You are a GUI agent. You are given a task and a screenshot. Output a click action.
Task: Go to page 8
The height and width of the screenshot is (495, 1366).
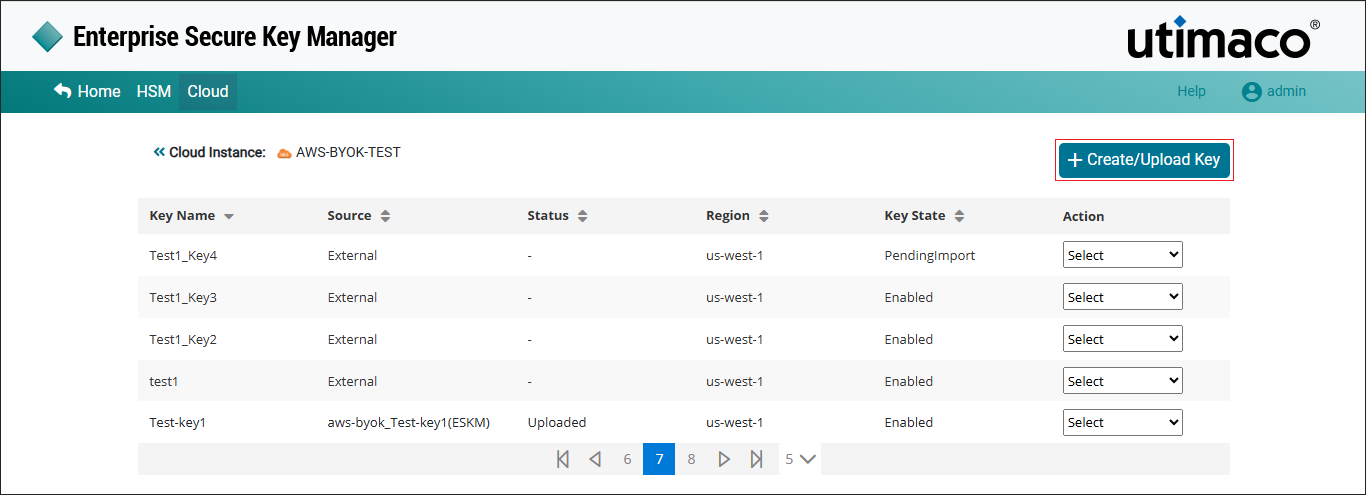click(691, 459)
